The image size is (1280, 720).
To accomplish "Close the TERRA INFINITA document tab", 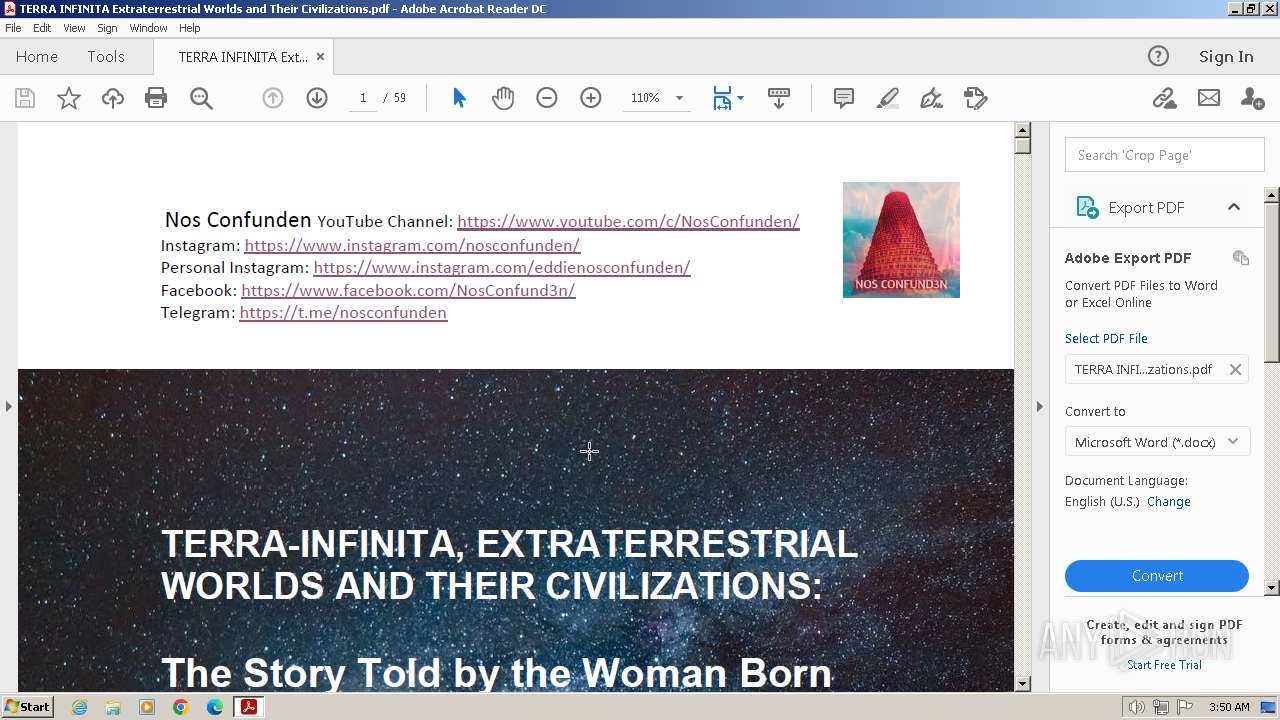I will [320, 57].
